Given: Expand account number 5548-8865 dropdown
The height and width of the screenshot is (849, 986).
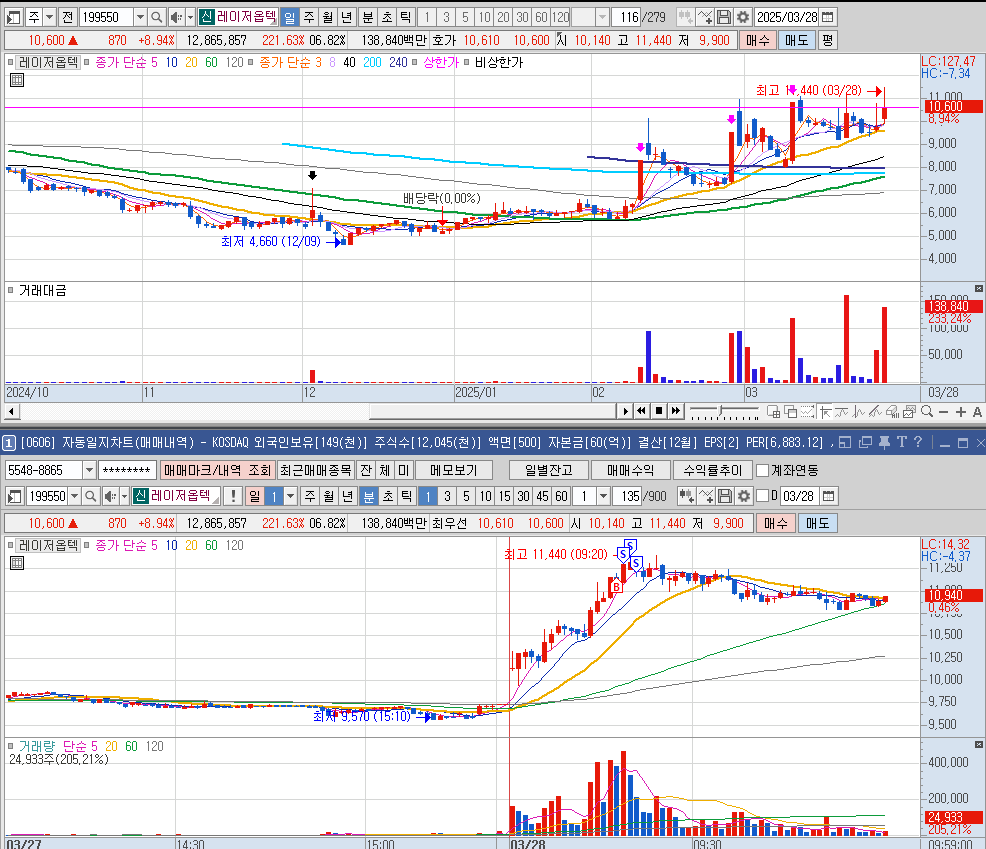Looking at the screenshot, I should tap(89, 470).
